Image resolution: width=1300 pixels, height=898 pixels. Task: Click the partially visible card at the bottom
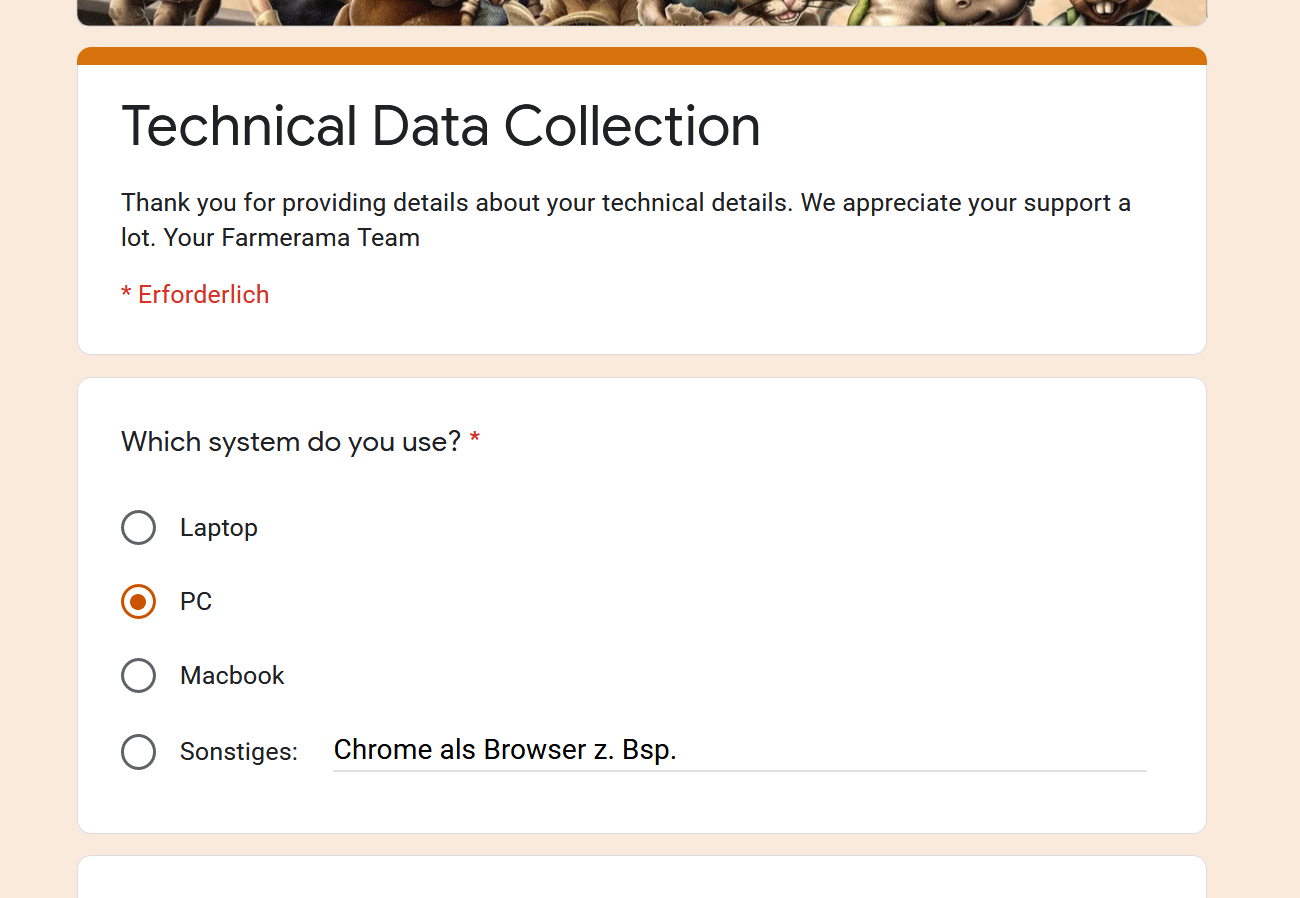[641, 877]
